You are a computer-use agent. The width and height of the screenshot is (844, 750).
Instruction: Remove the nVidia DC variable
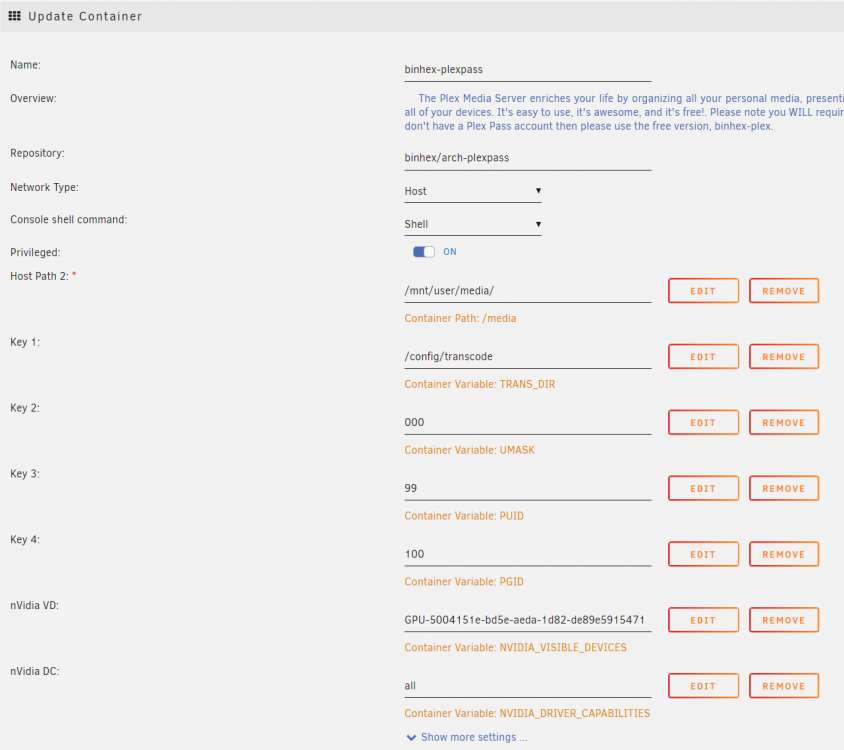(x=784, y=686)
